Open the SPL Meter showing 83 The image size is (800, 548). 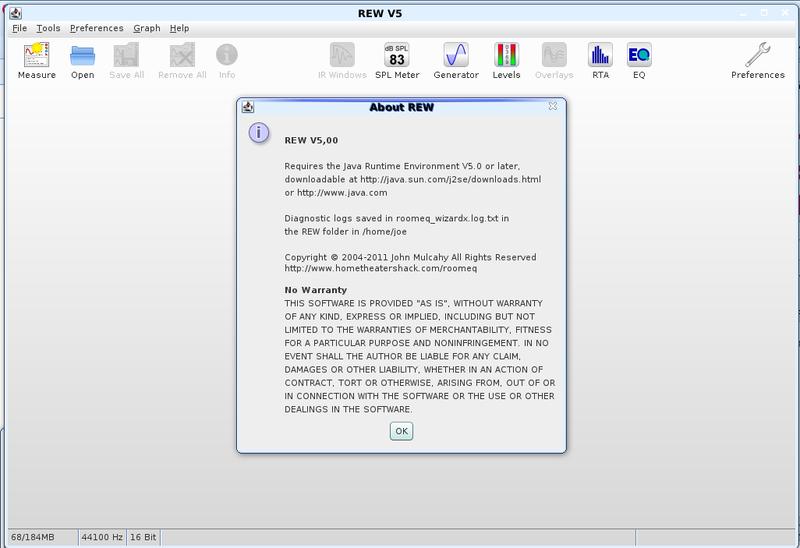coord(397,61)
